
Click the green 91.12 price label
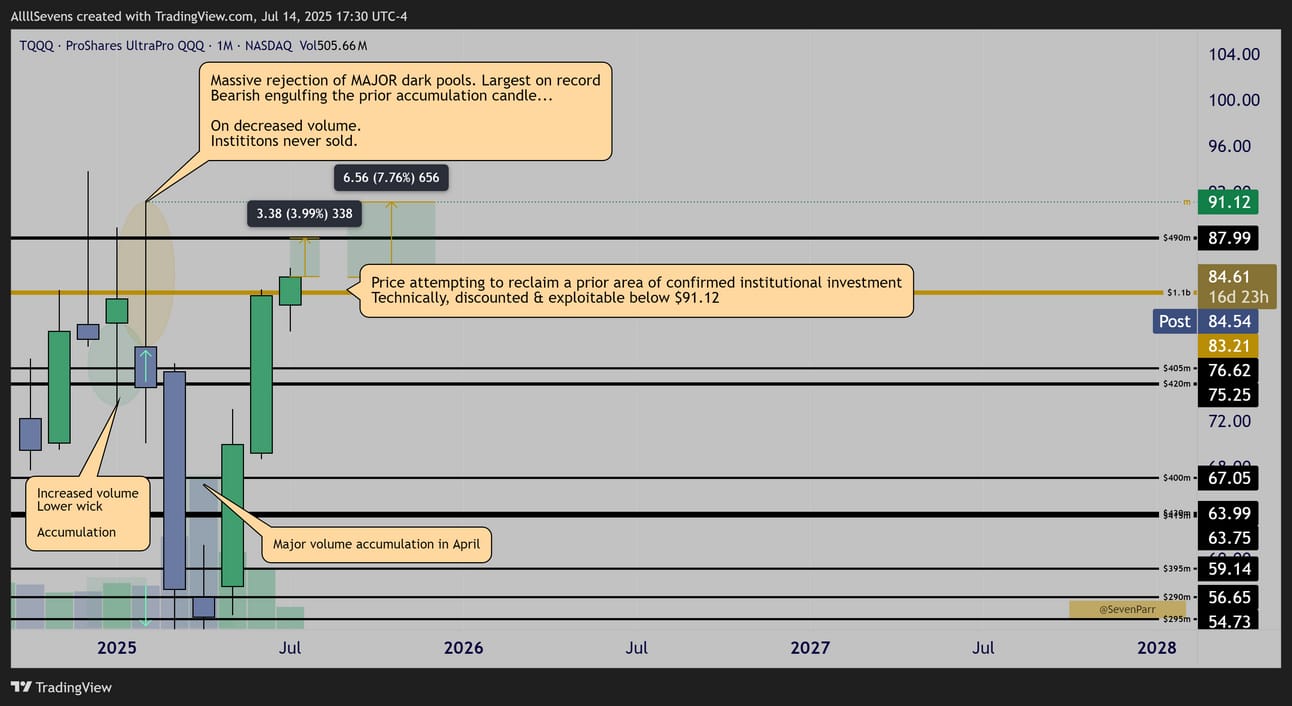click(x=1228, y=203)
